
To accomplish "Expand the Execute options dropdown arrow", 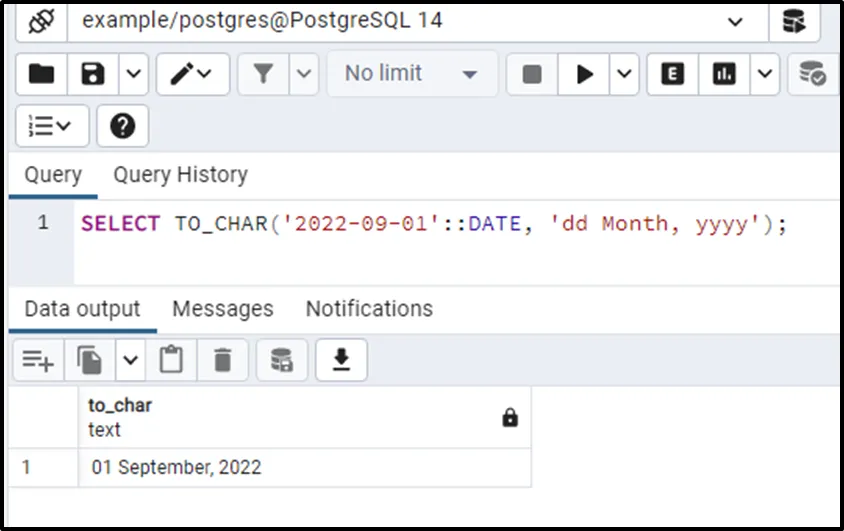I will click(x=625, y=74).
